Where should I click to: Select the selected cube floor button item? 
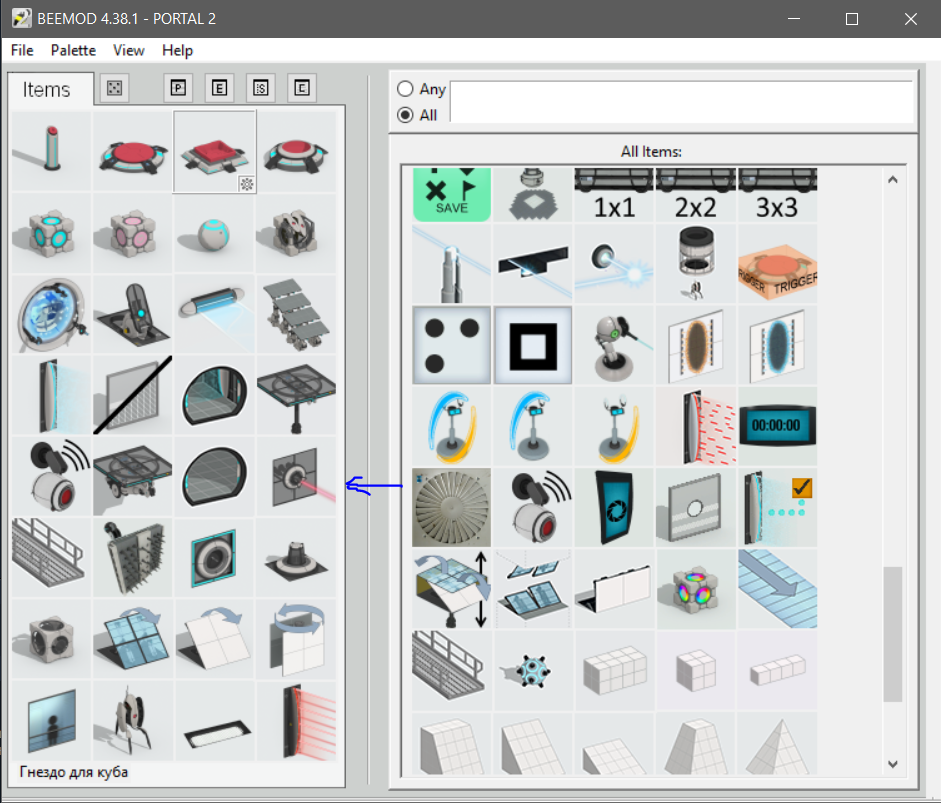click(215, 151)
